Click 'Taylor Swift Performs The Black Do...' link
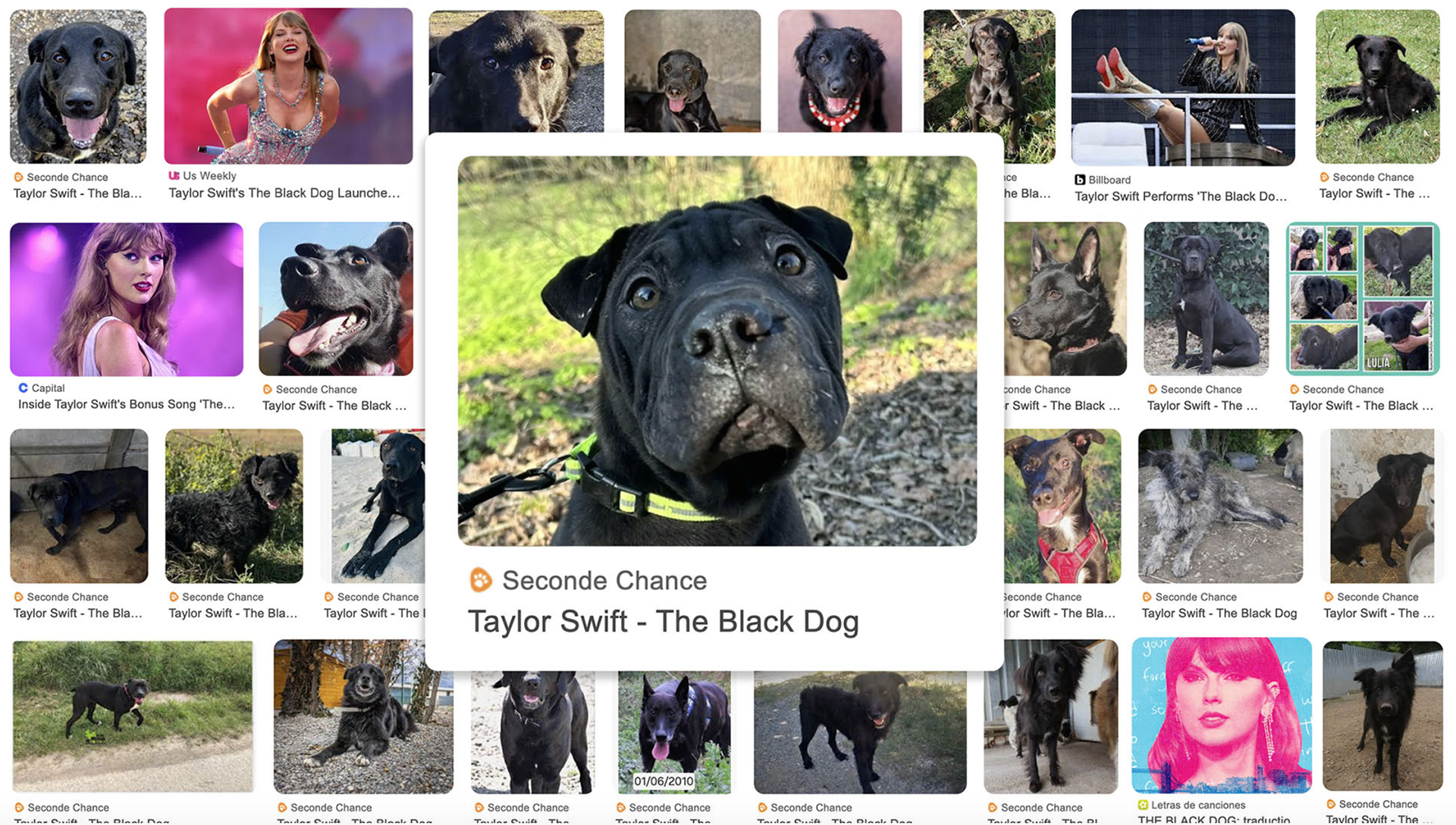Image resolution: width=1456 pixels, height=825 pixels. (x=1181, y=196)
